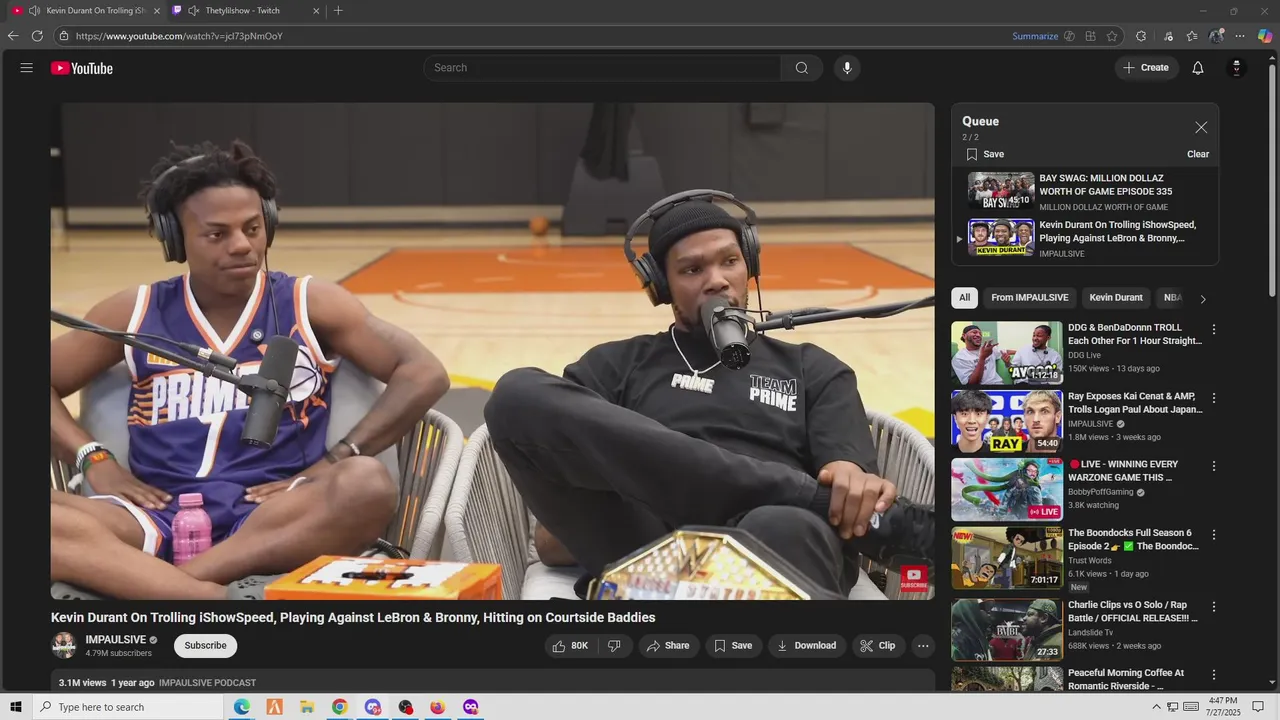The height and width of the screenshot is (720, 1280).
Task: Open Microsoft Edge from taskbar
Action: 242,707
